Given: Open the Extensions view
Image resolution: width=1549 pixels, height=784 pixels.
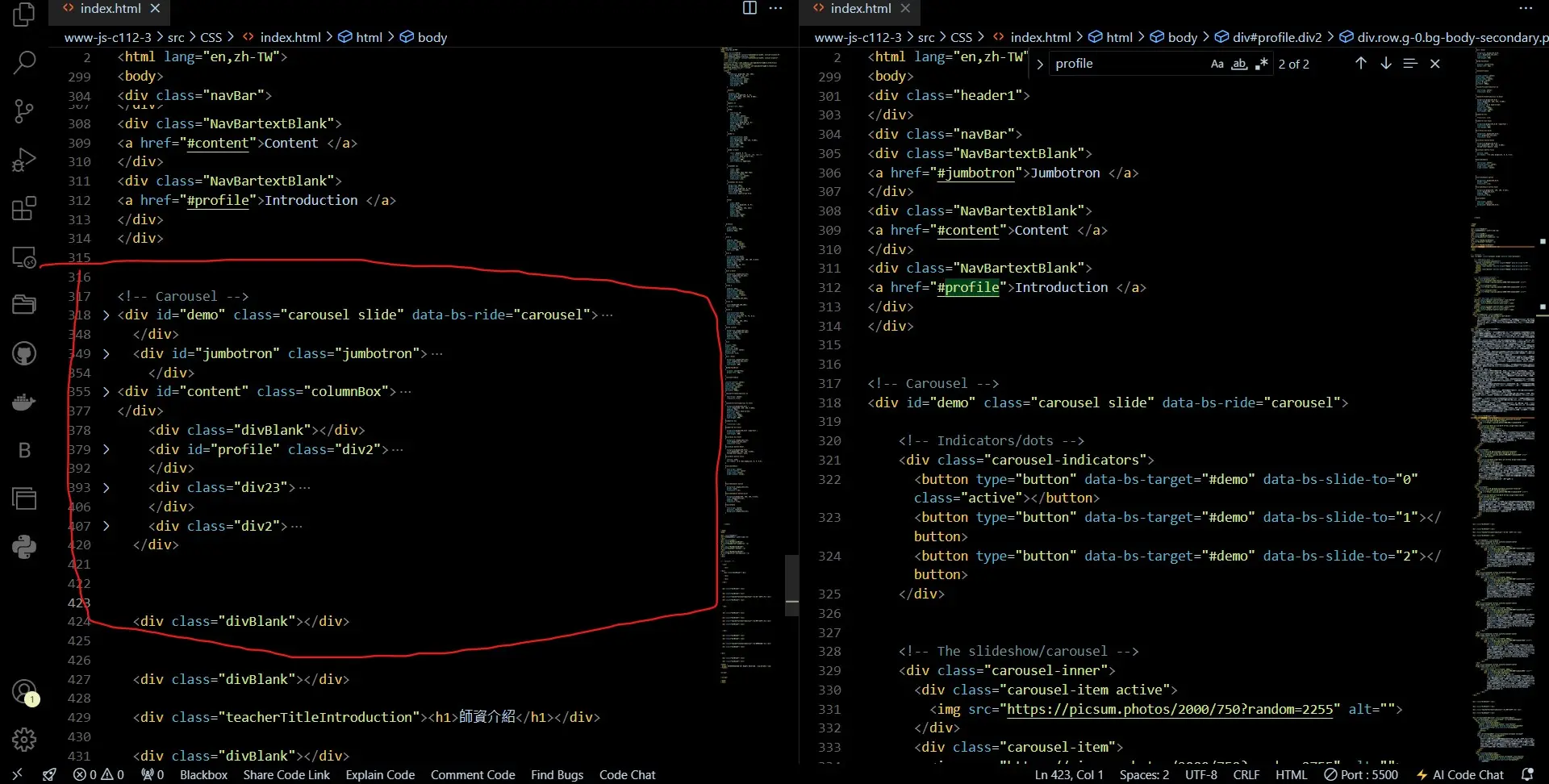Looking at the screenshot, I should (24, 208).
